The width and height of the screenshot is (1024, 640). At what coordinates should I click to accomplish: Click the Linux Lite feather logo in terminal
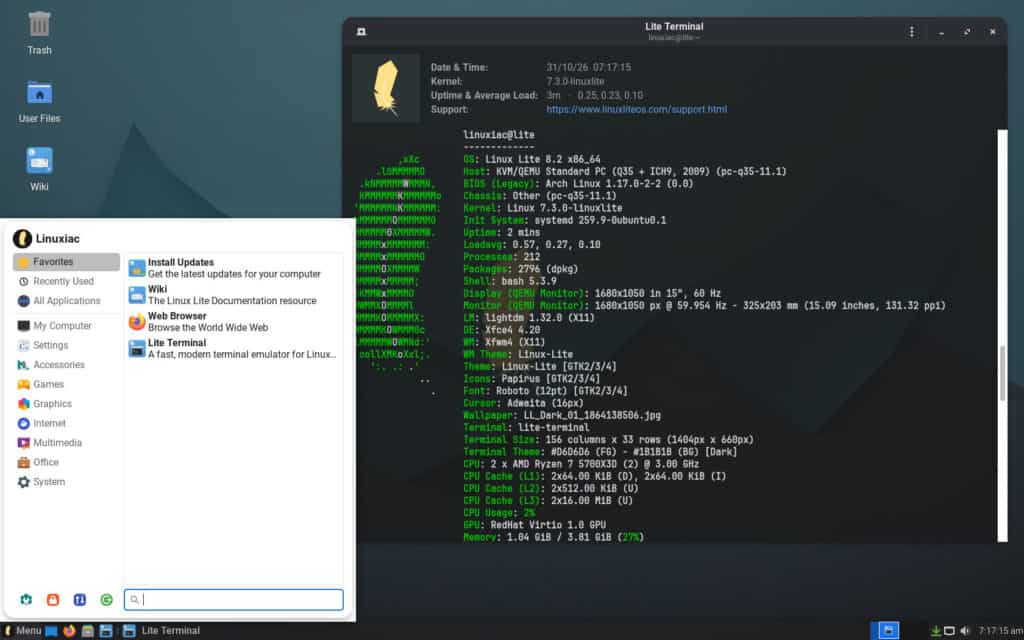[x=386, y=88]
